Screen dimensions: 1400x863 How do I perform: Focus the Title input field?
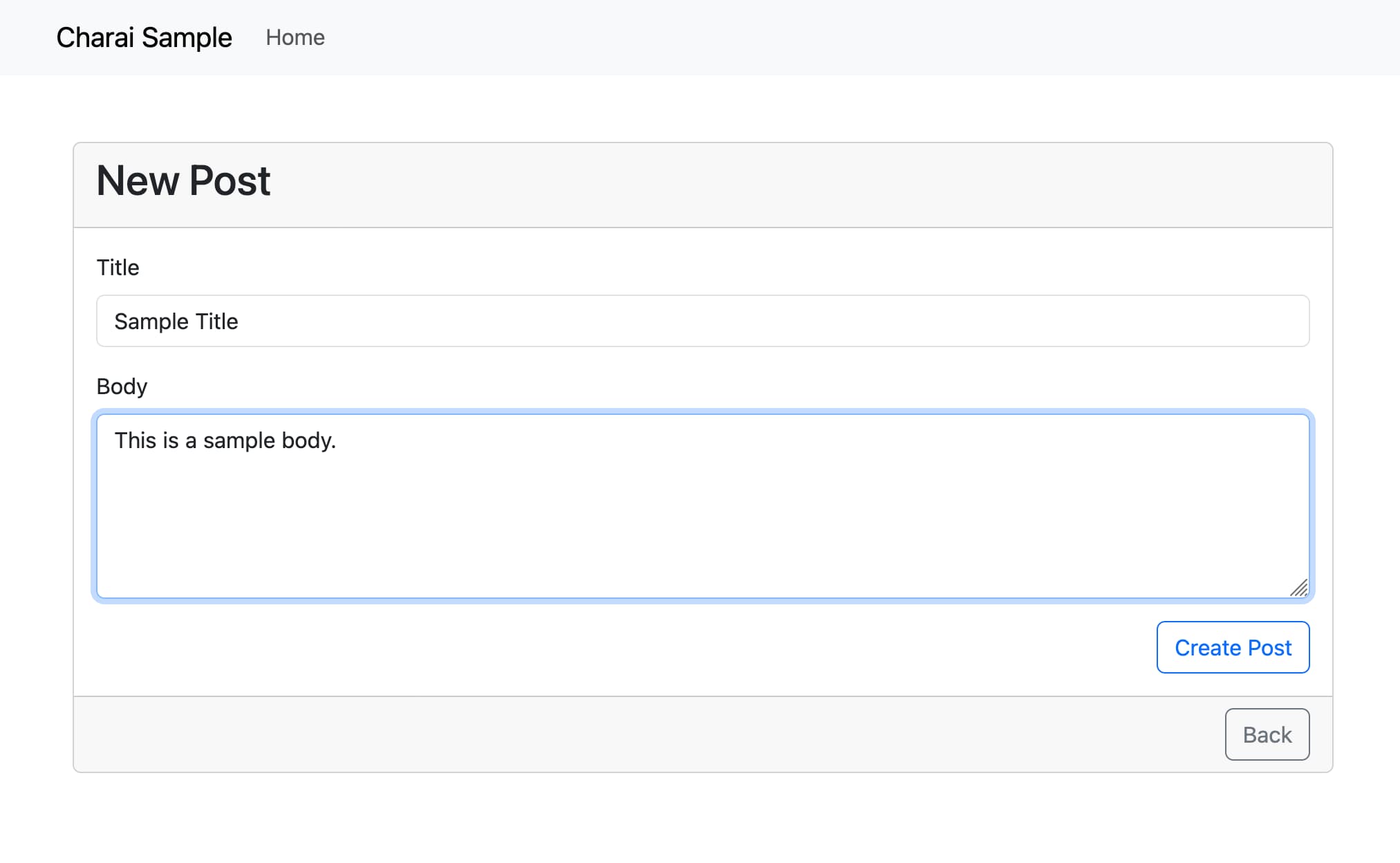(702, 321)
